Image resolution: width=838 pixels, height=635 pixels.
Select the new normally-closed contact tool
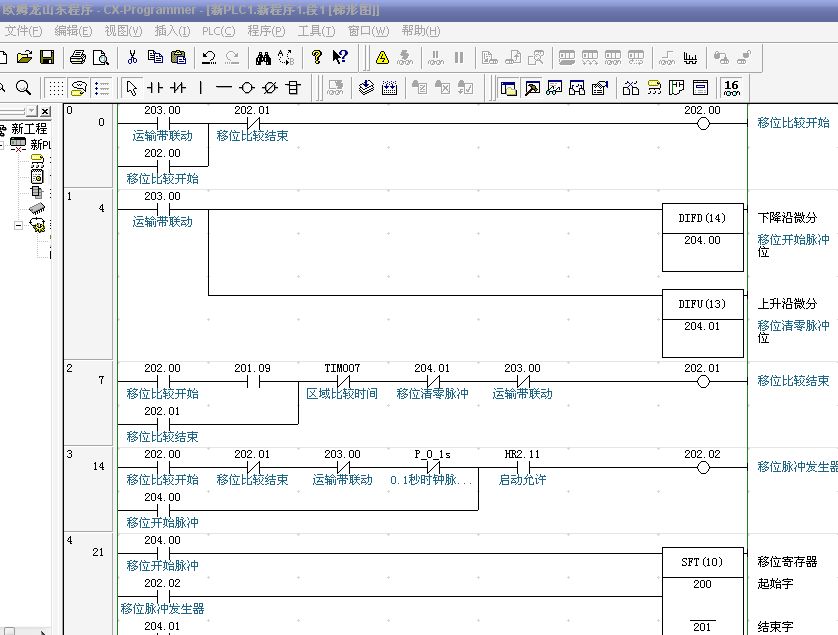pos(178,88)
